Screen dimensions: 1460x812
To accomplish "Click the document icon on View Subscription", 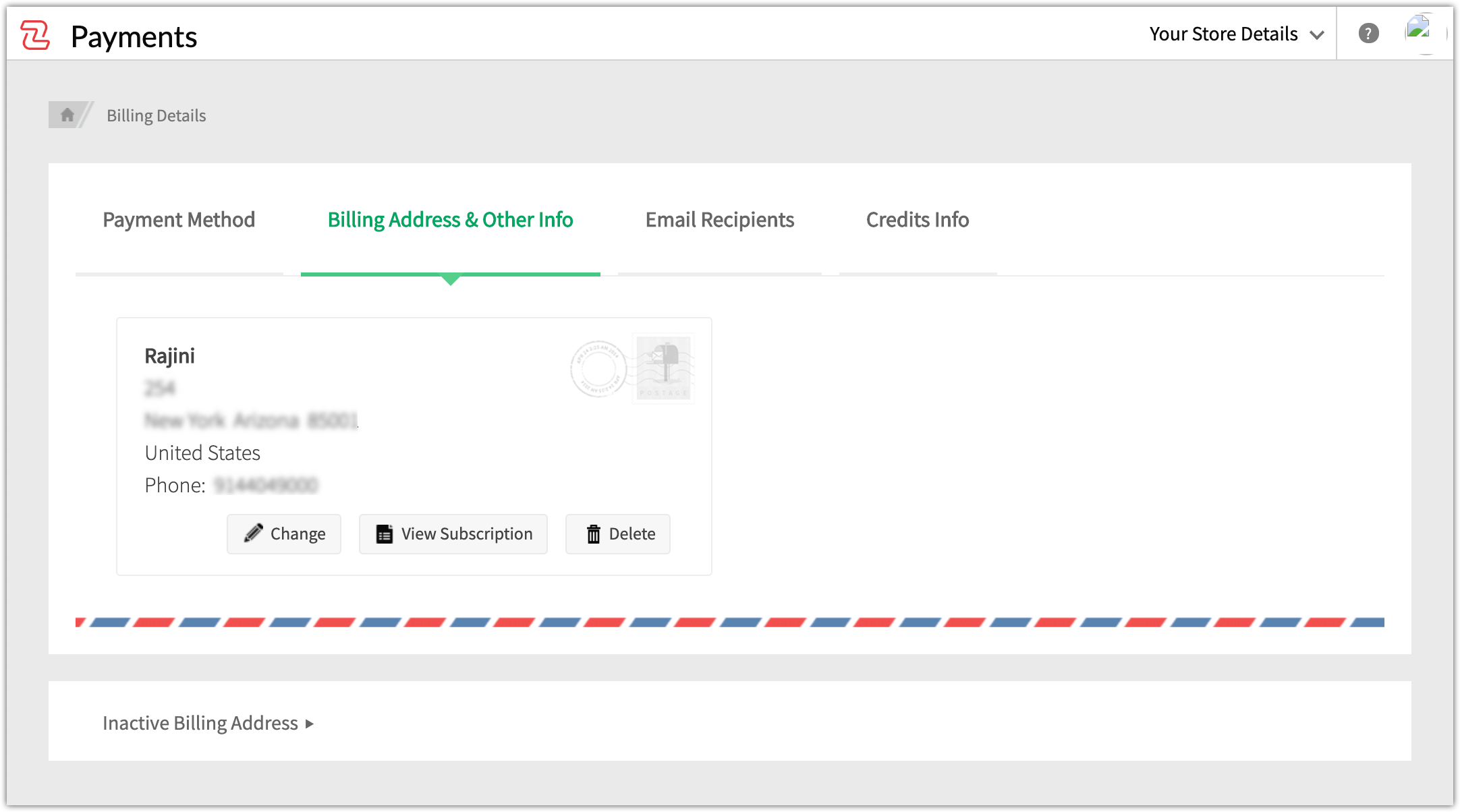I will click(385, 534).
